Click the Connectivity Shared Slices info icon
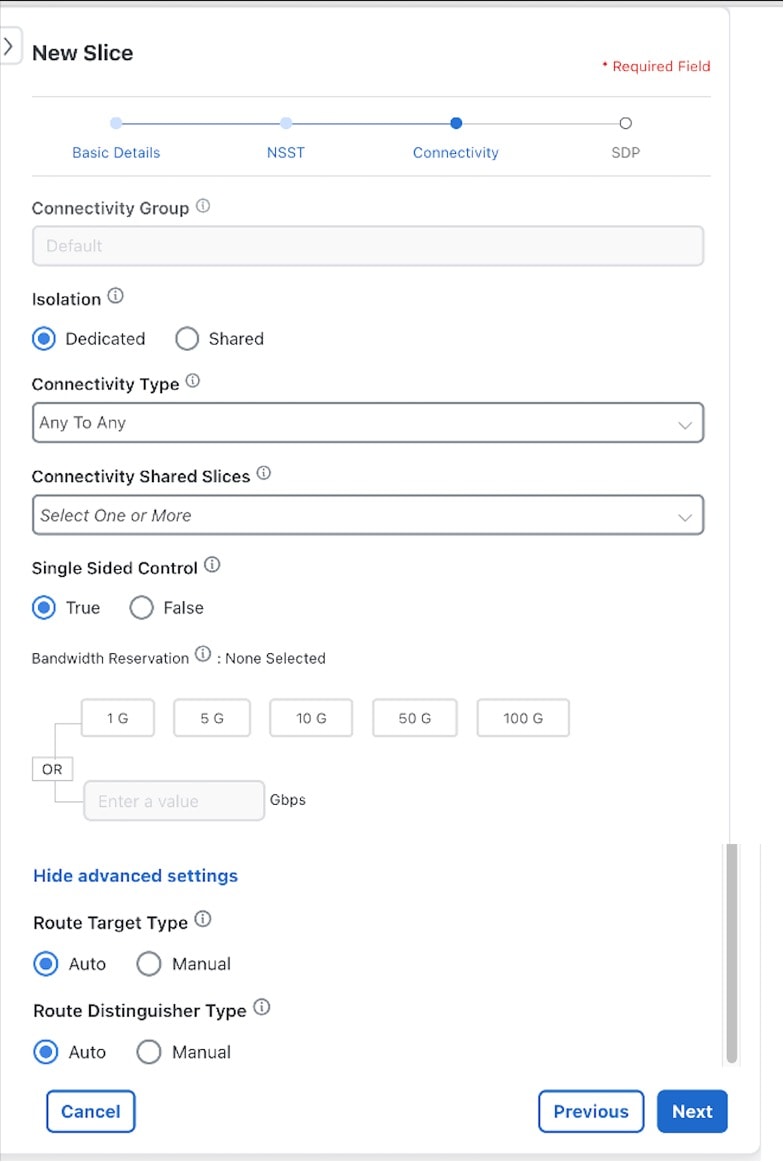 click(x=262, y=471)
